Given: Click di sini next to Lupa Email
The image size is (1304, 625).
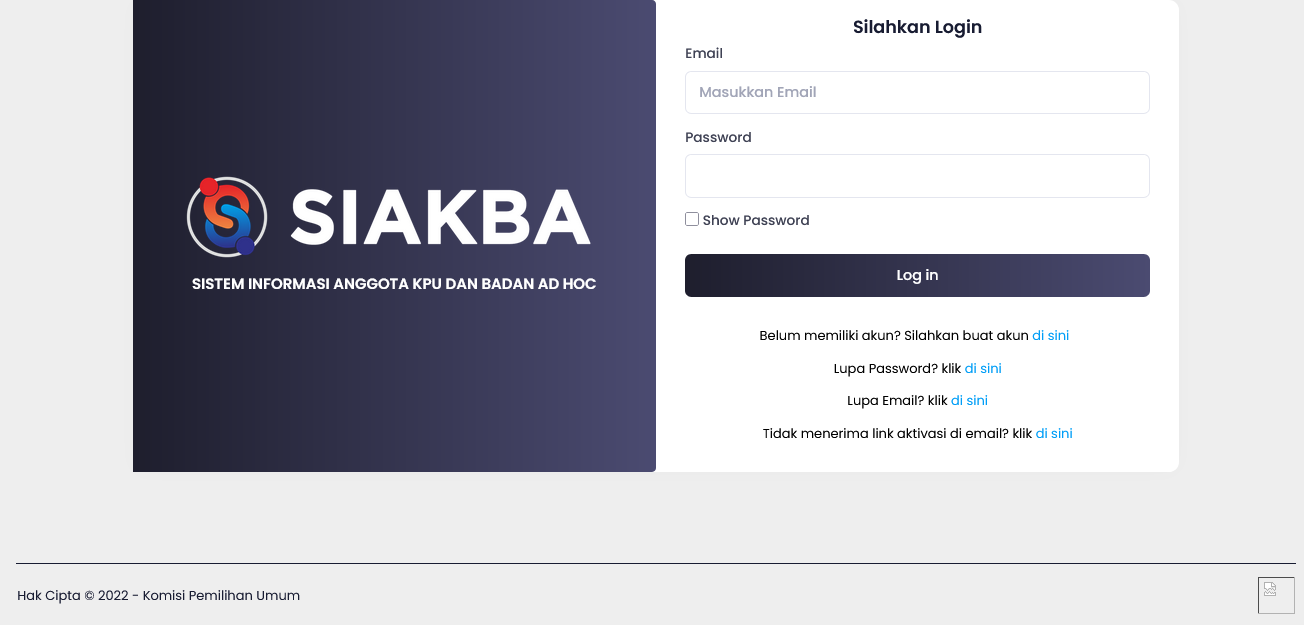Looking at the screenshot, I should click(x=969, y=400).
